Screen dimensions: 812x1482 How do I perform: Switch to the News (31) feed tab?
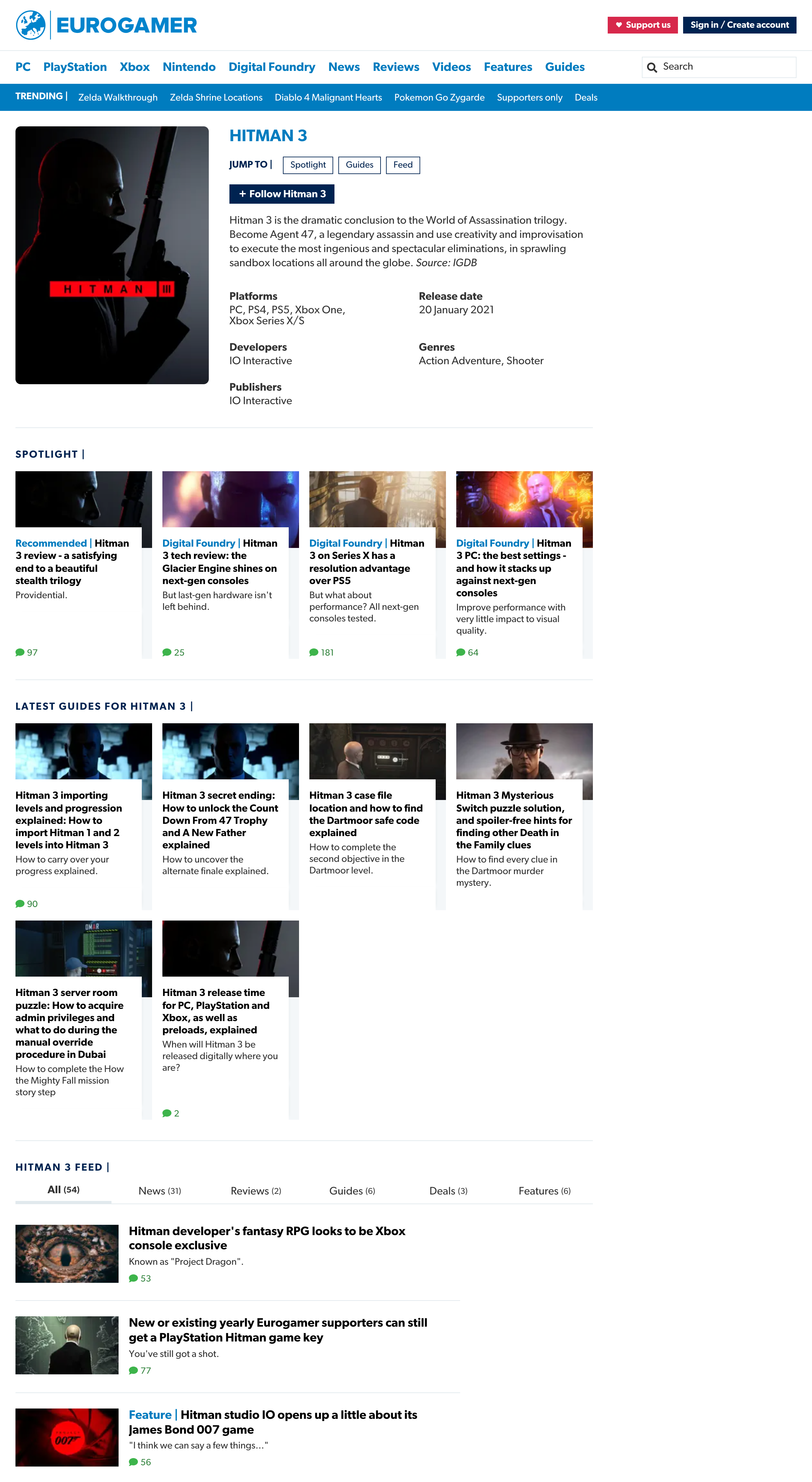[x=160, y=1190]
